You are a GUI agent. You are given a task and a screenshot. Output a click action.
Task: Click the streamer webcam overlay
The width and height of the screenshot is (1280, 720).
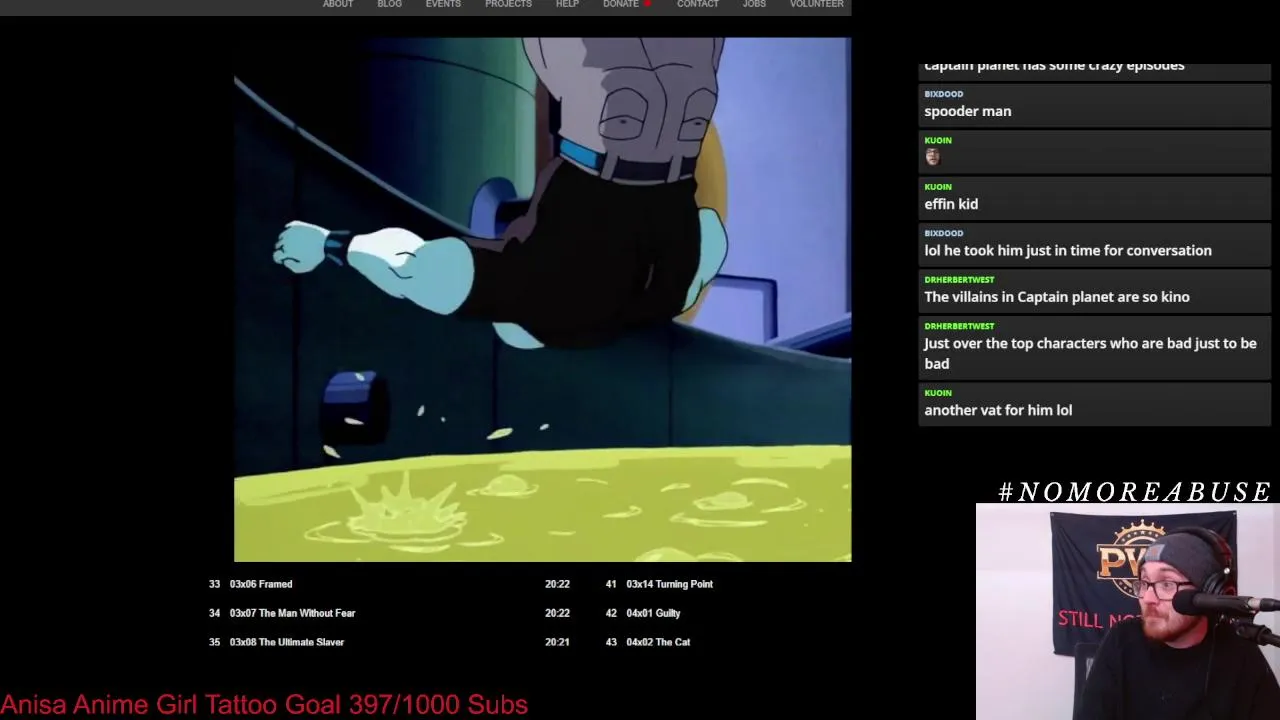coord(1128,612)
